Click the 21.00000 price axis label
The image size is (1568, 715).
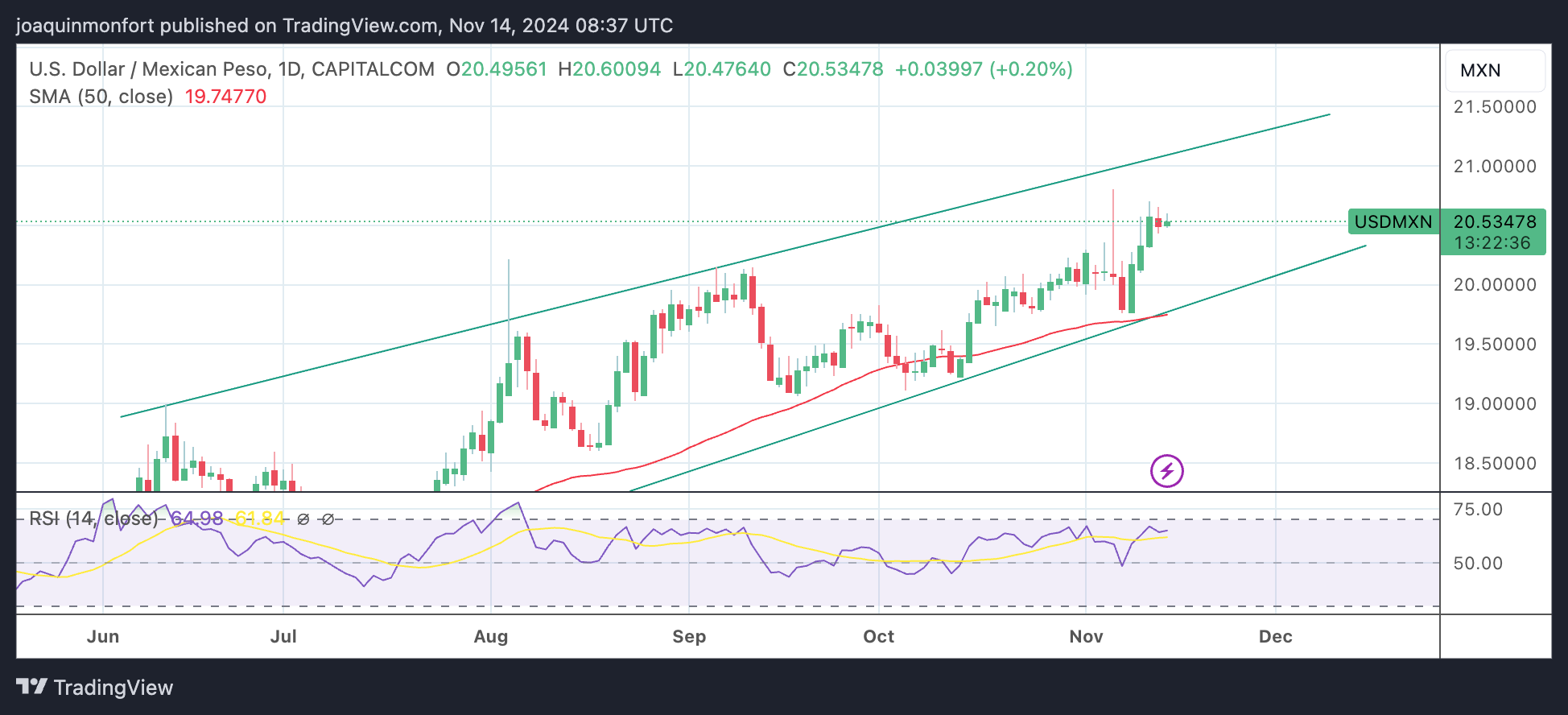[1495, 167]
